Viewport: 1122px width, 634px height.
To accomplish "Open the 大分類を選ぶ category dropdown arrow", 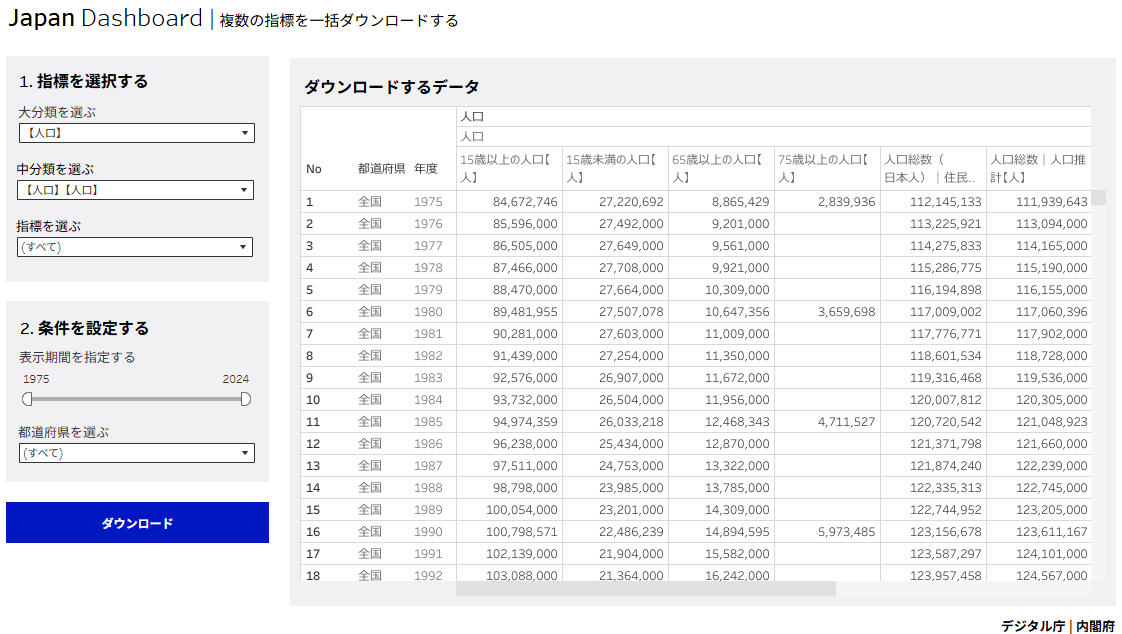I will 246,132.
